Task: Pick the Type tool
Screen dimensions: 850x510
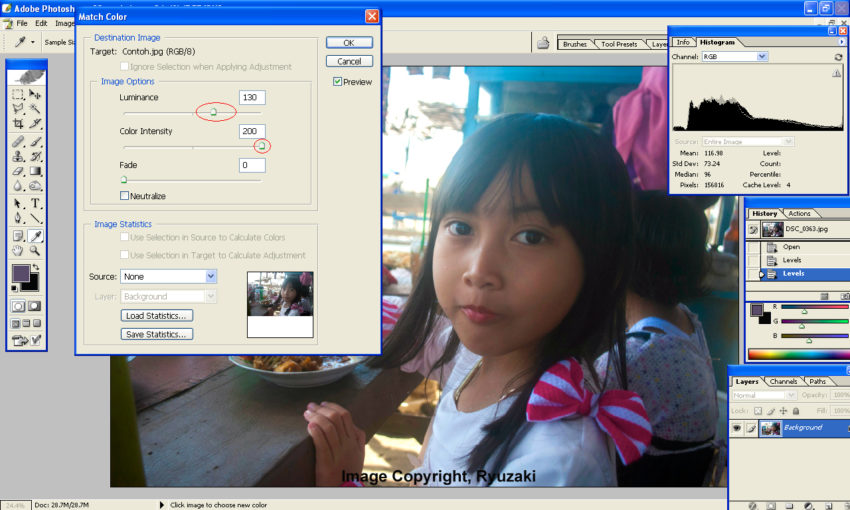Action: [x=35, y=203]
